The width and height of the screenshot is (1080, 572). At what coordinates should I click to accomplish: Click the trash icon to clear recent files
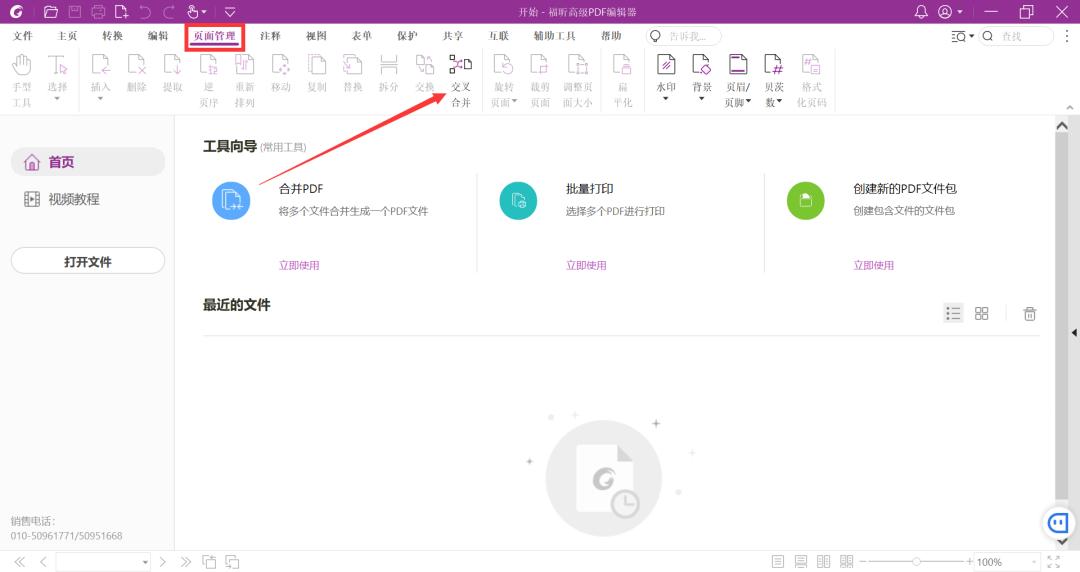[1030, 314]
